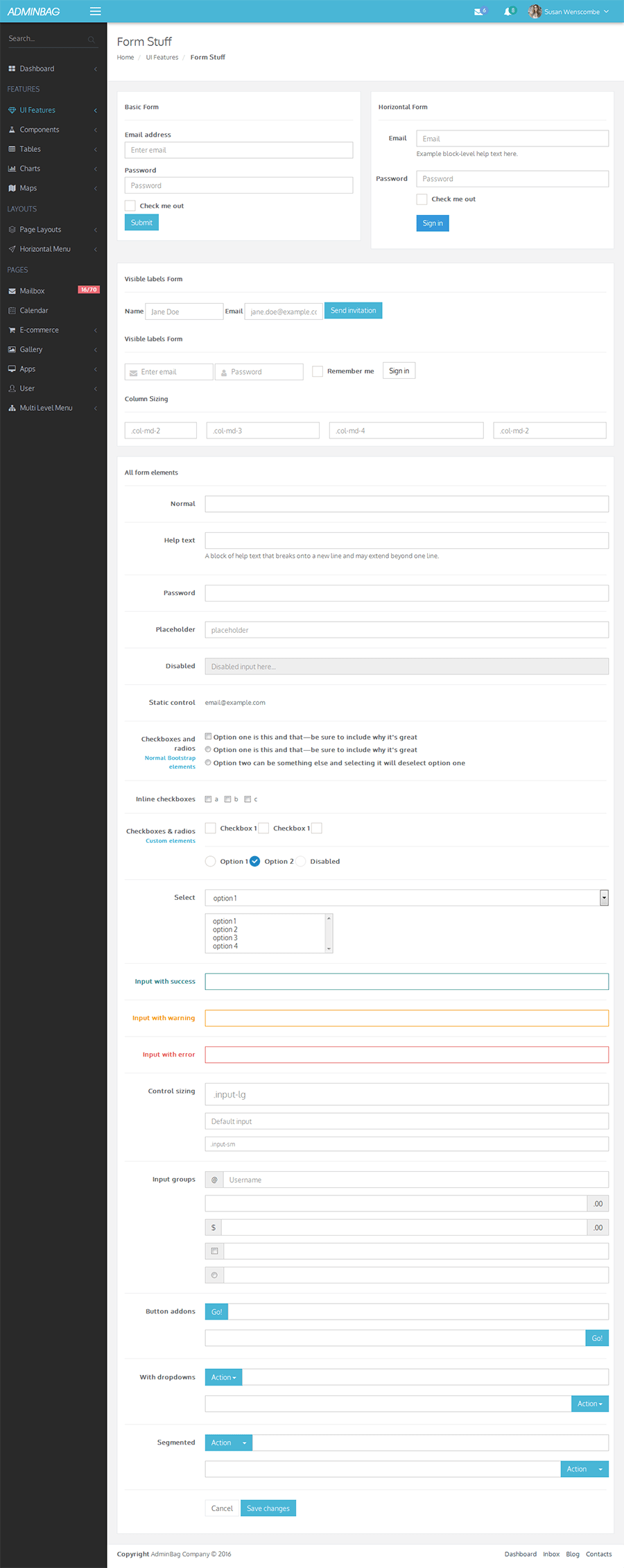Select option 3 in the list box

pyautogui.click(x=225, y=938)
